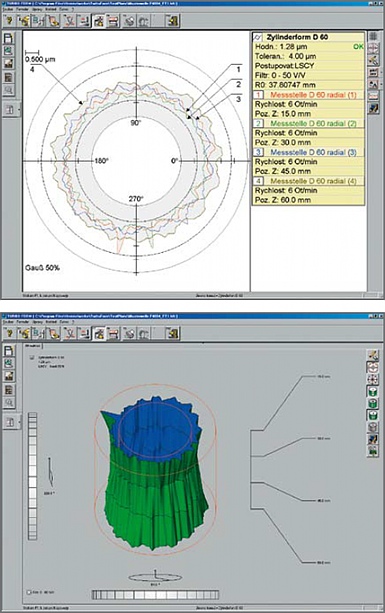The height and width of the screenshot is (613, 385).
Task: Select the tab above the 3D view area
Action: pos(32,346)
